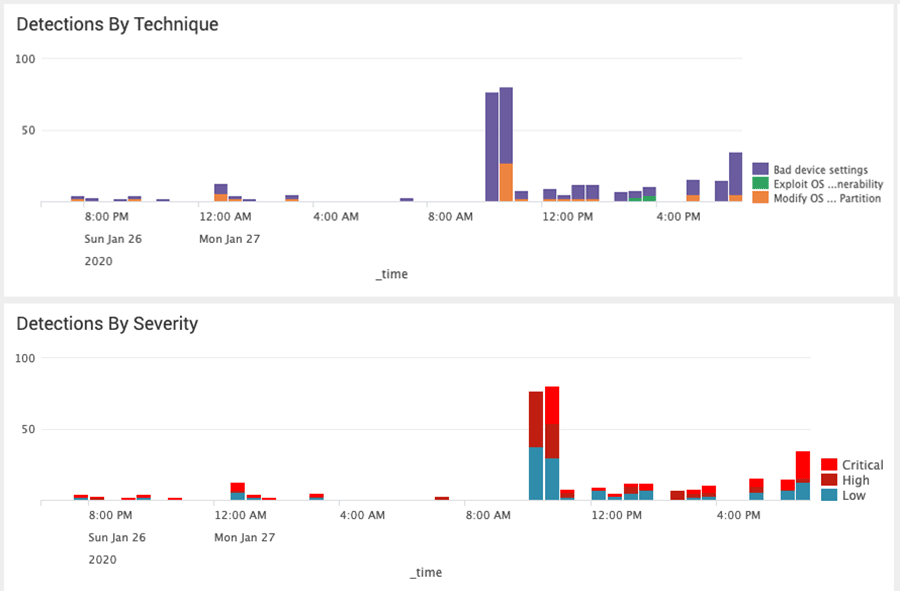Image resolution: width=900 pixels, height=591 pixels.
Task: Click the blue Low legend swatch
Action: tap(828, 494)
